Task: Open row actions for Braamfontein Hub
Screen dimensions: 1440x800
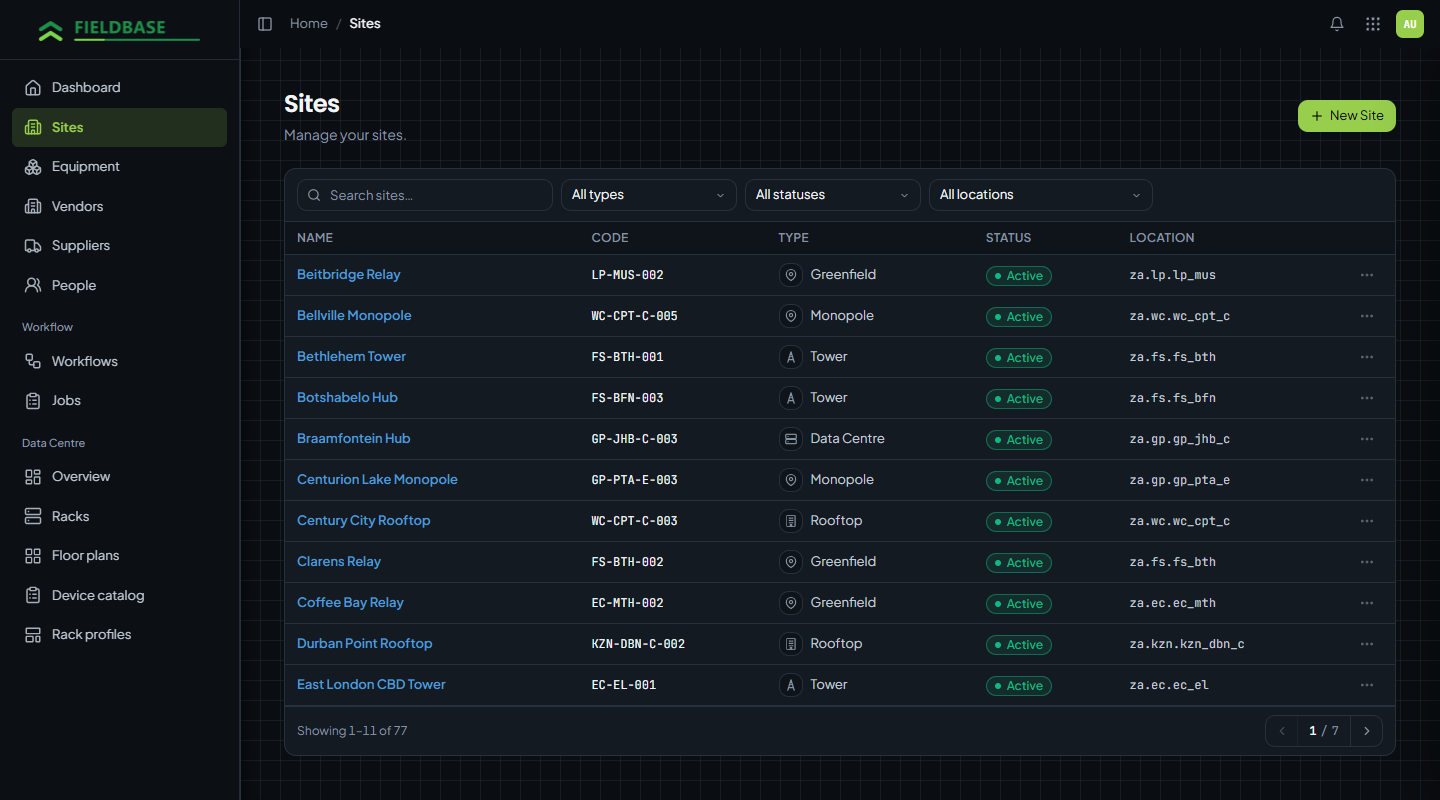Action: tap(1367, 439)
